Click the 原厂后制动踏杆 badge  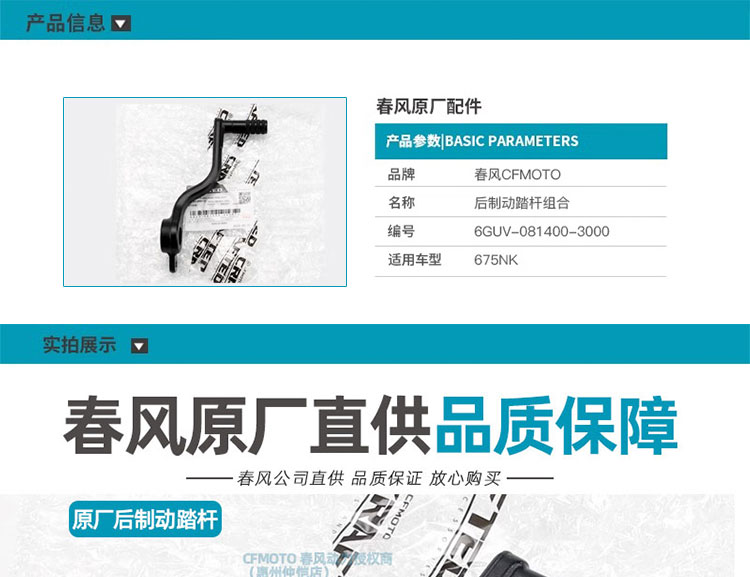coord(145,519)
